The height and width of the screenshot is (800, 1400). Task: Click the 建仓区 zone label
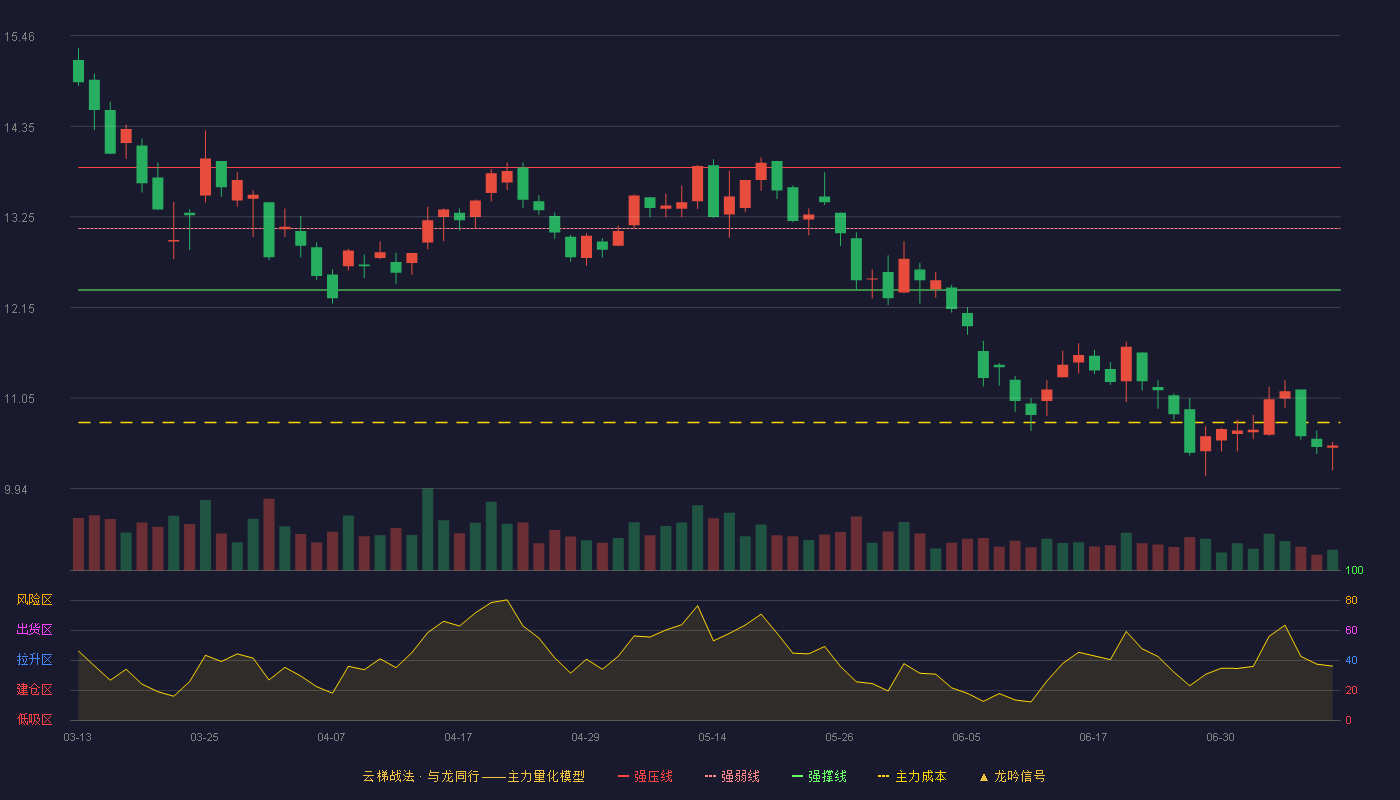[x=34, y=690]
